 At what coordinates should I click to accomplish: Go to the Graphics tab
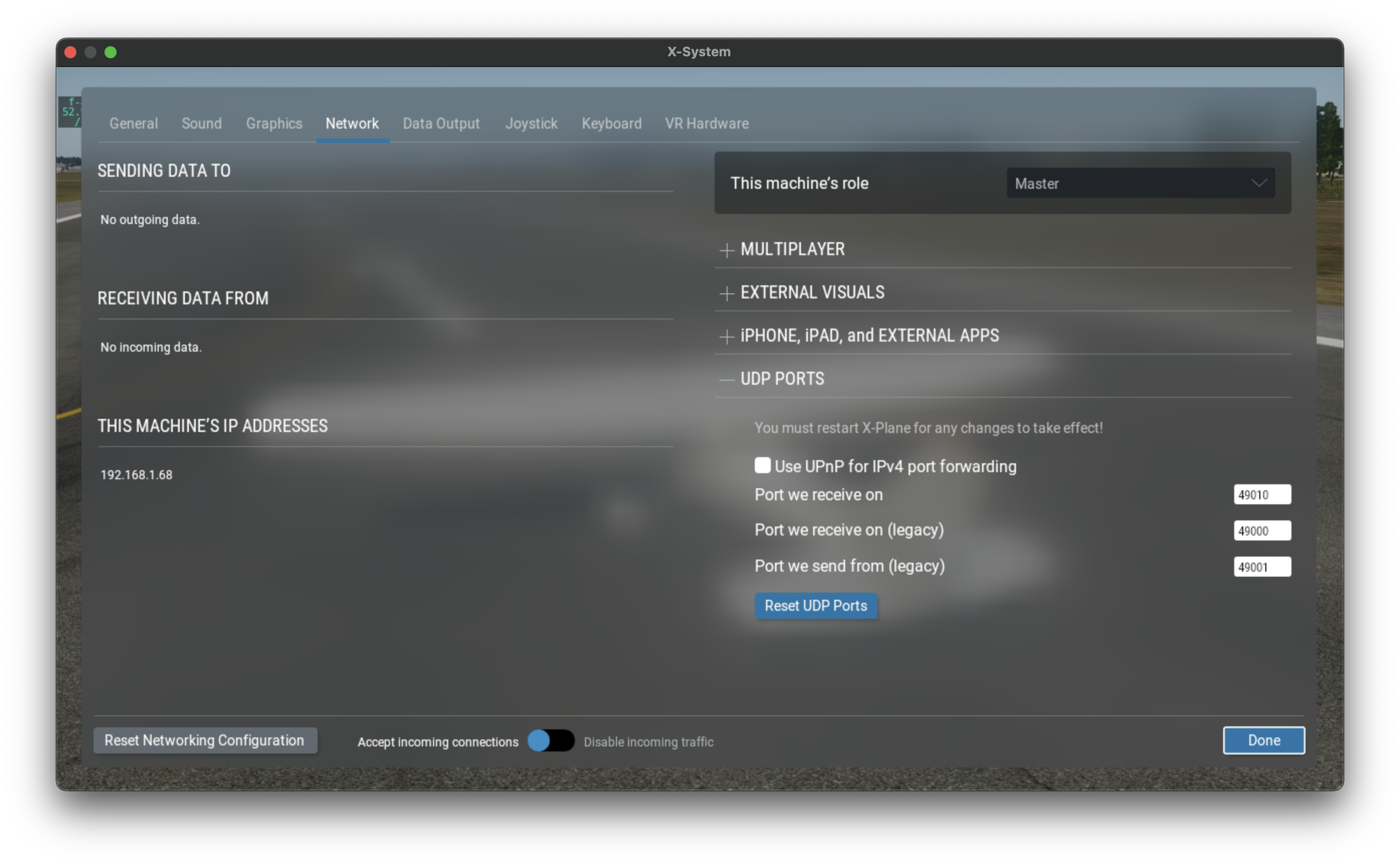274,124
